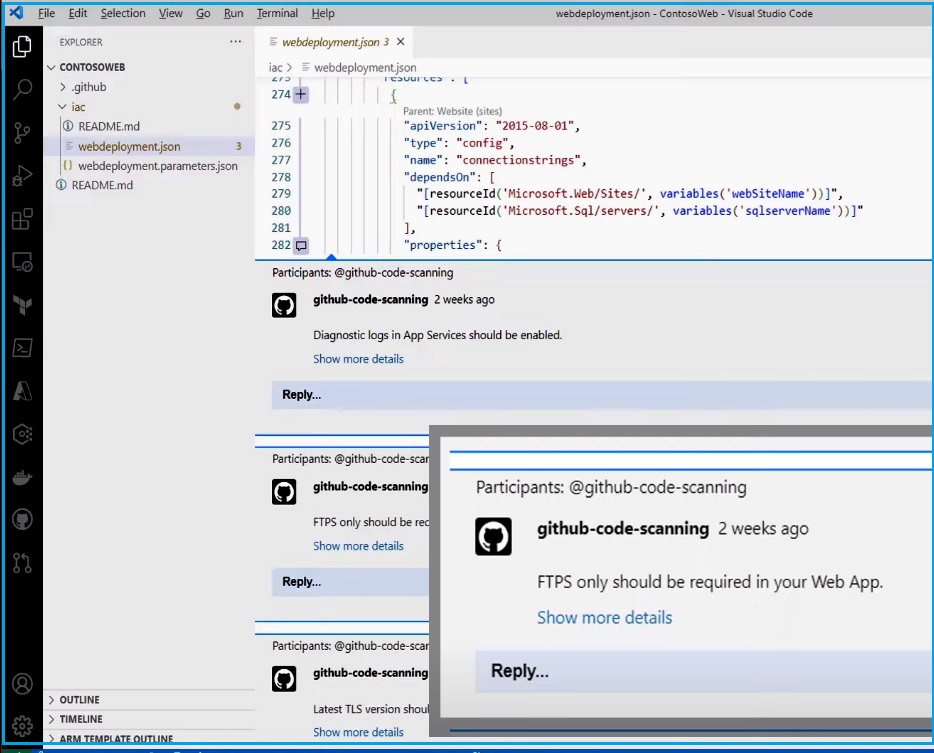Click webdeployment.json breadcrumb segment

(365, 68)
